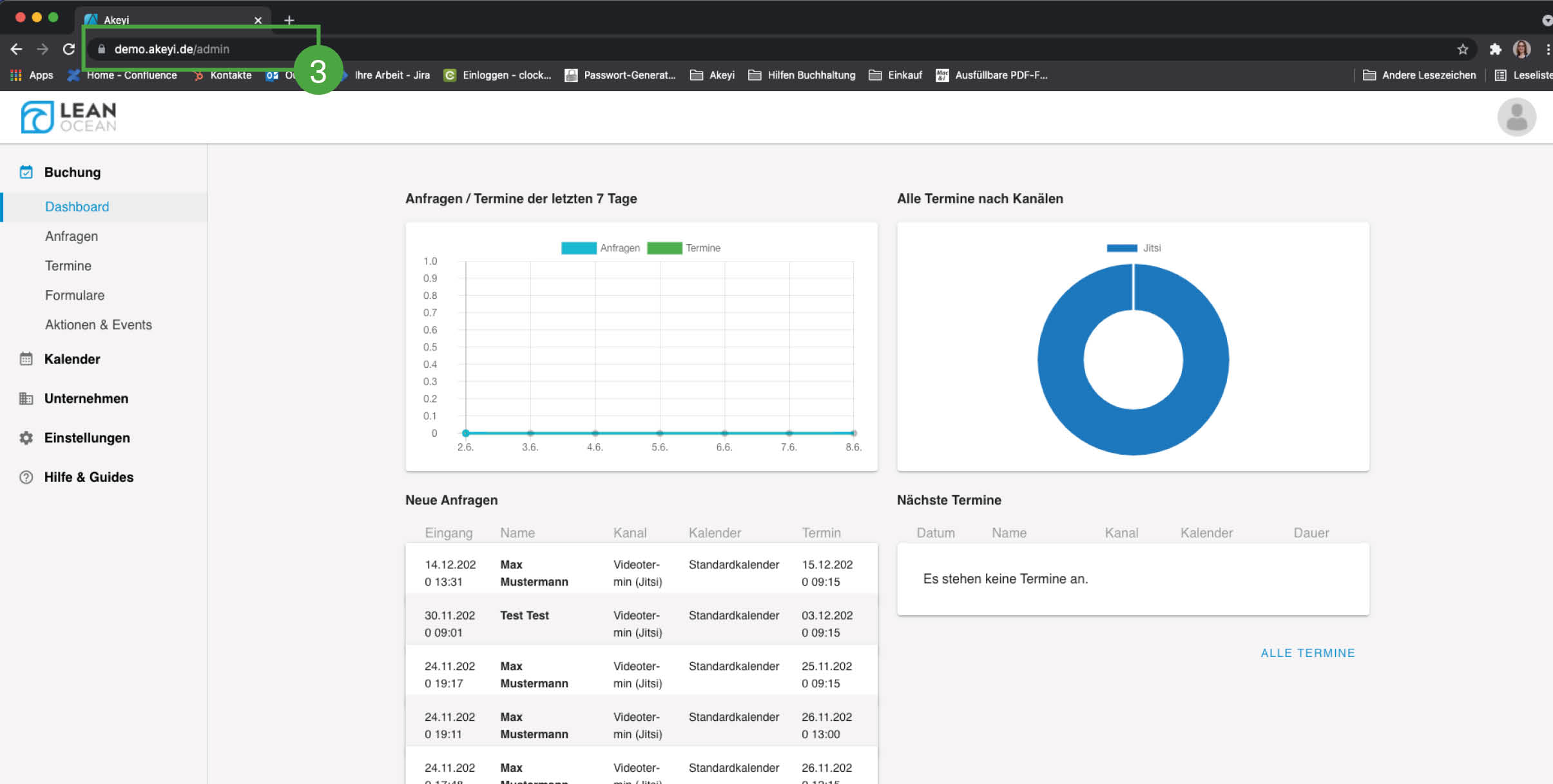This screenshot has width=1553, height=784.
Task: Click the Unternehmen building icon
Action: pyautogui.click(x=26, y=398)
